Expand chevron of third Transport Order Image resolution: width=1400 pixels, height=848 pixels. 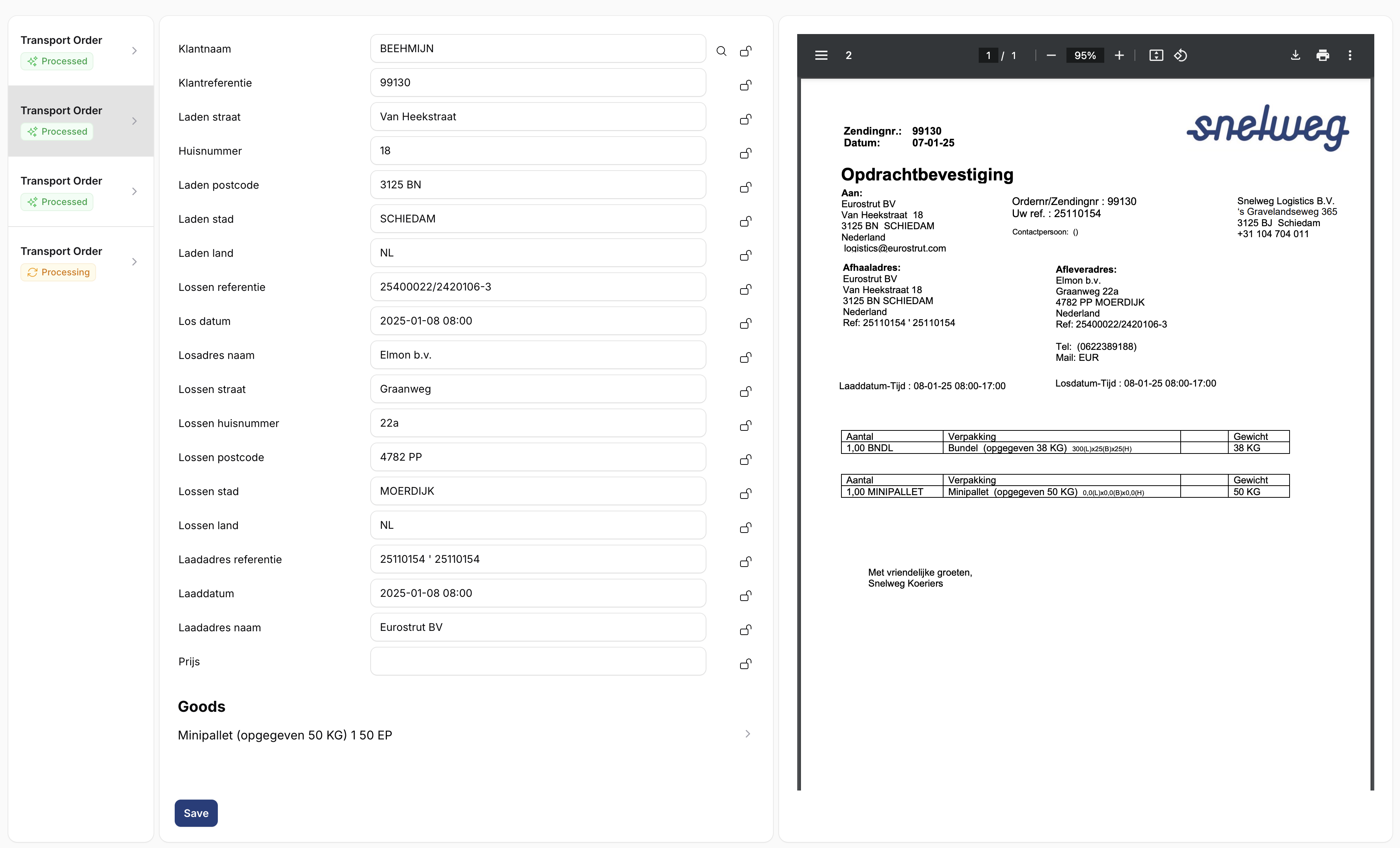(135, 191)
